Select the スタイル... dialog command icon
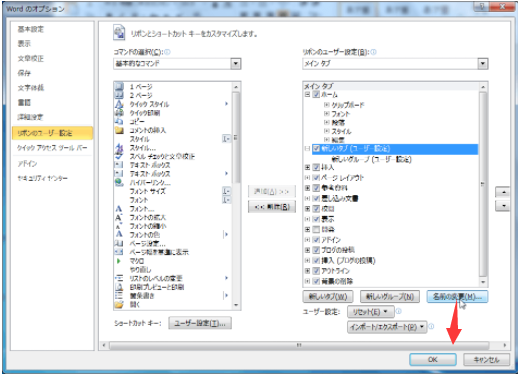The width and height of the screenshot is (518, 378). coord(119,148)
